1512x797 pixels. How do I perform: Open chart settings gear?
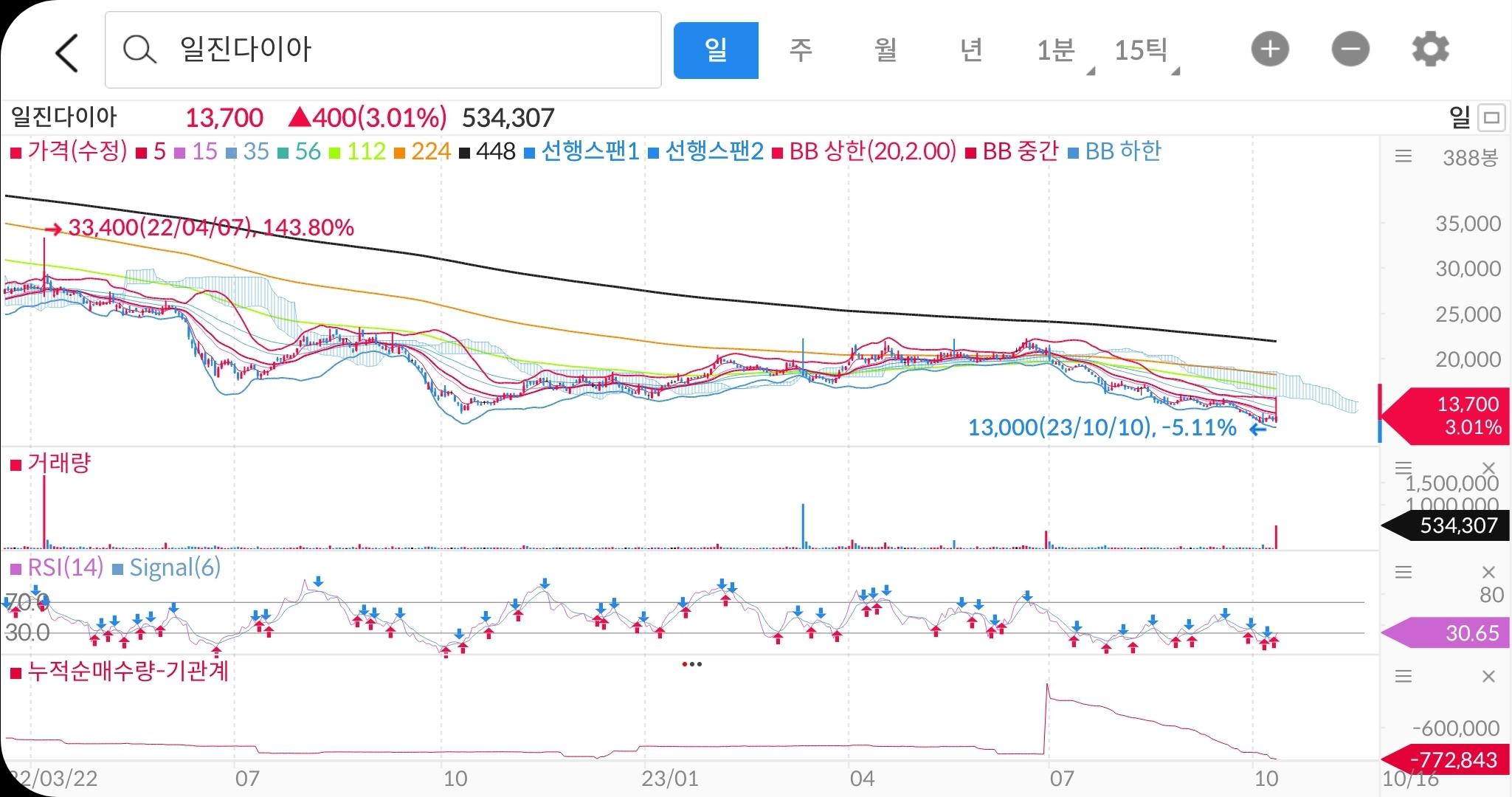[x=1430, y=50]
